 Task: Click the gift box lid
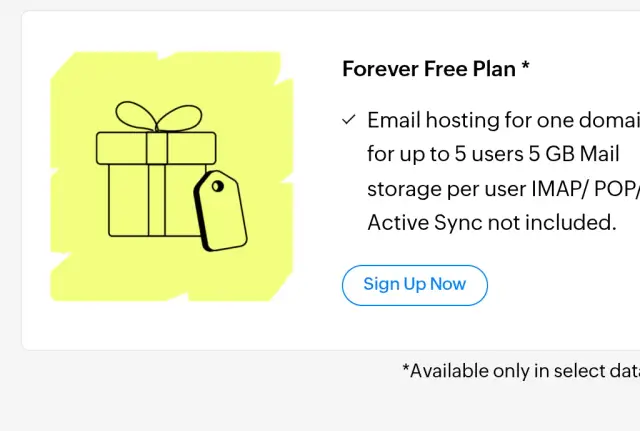tap(156, 148)
